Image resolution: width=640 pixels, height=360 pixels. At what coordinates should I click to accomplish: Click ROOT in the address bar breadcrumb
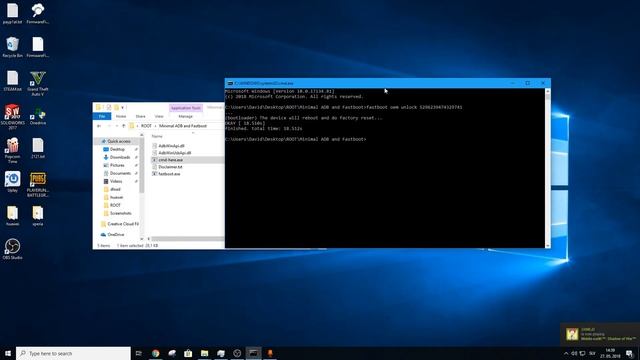146,126
